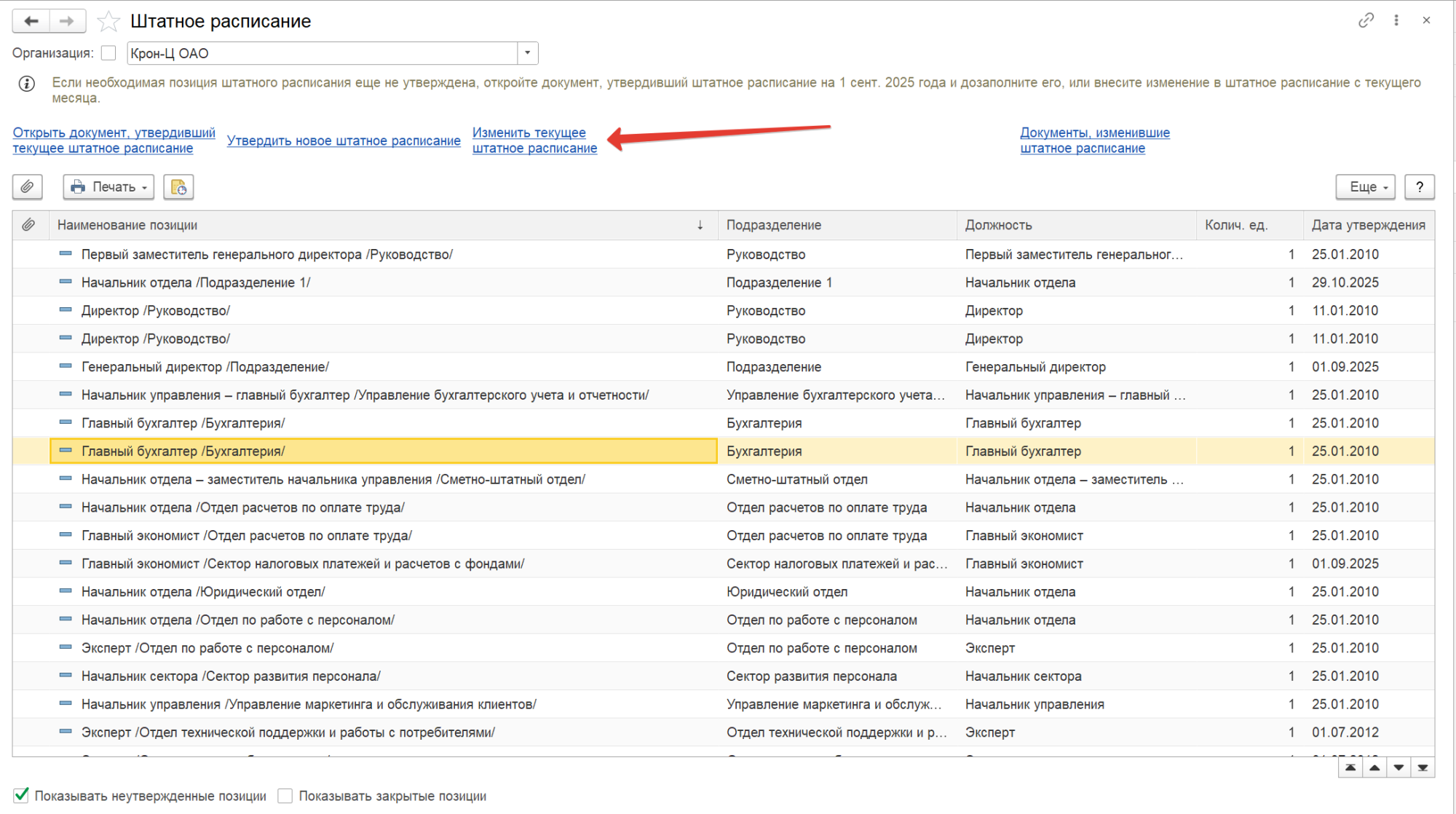Toggle the Организация filter checkbox
Screen dimensions: 1456x814
(108, 53)
